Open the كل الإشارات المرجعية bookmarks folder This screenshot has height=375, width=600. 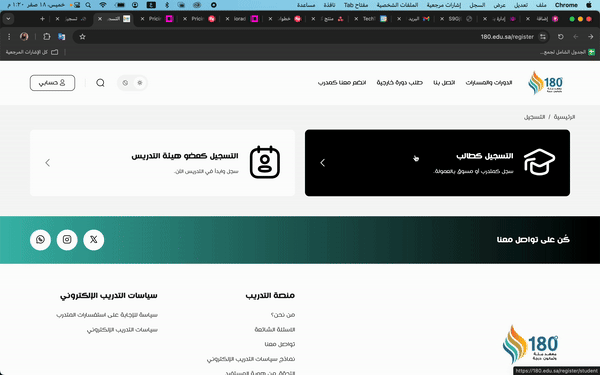[x=32, y=52]
